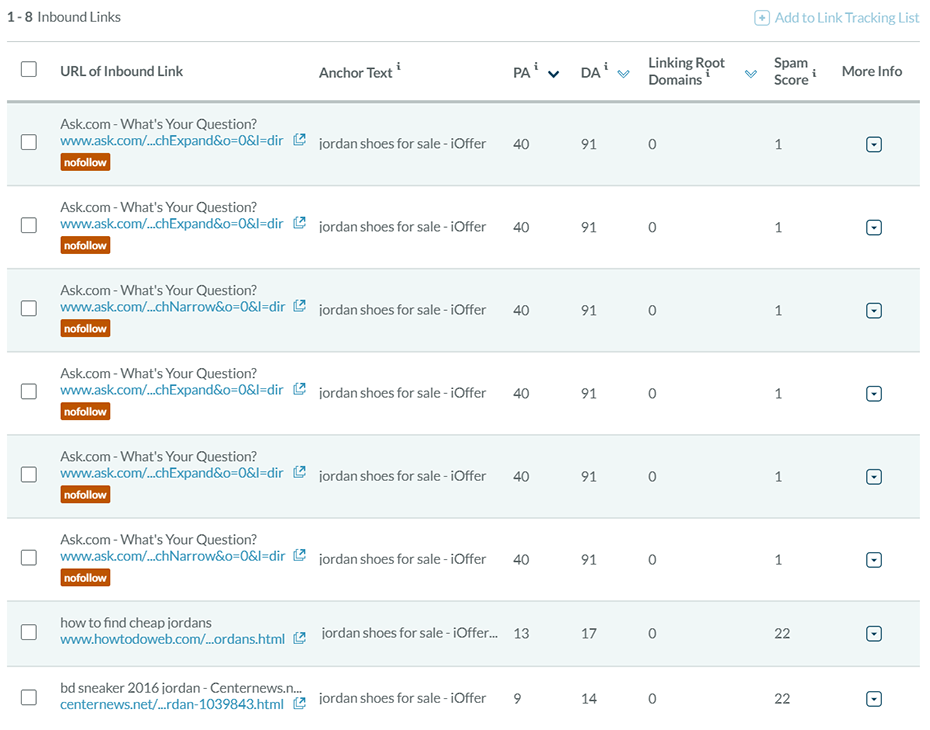The height and width of the screenshot is (730, 930).
Task: Open external link icon beside centernews.net URL
Action: [x=300, y=703]
